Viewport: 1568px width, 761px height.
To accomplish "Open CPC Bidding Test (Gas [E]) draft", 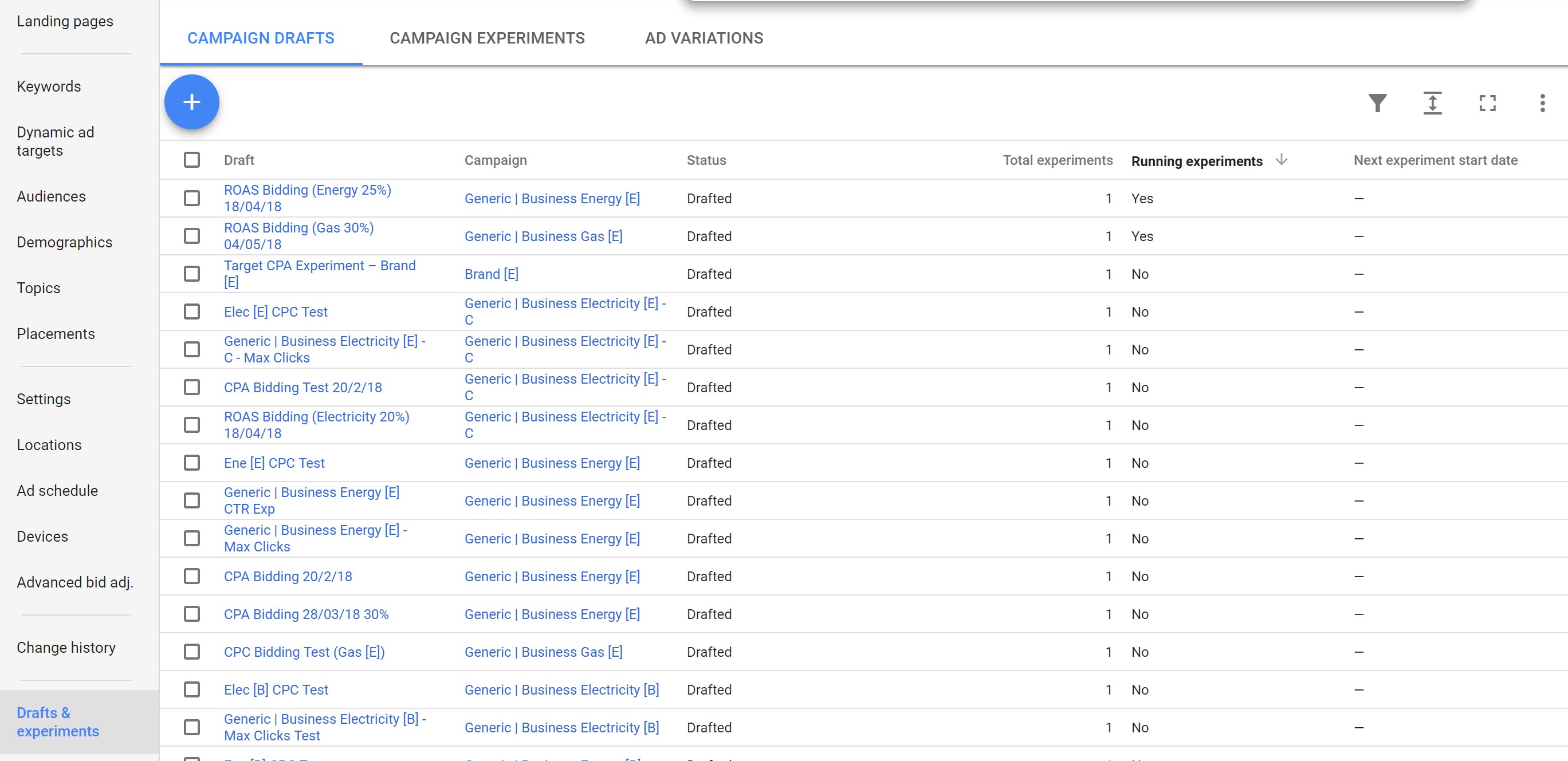I will [x=304, y=652].
